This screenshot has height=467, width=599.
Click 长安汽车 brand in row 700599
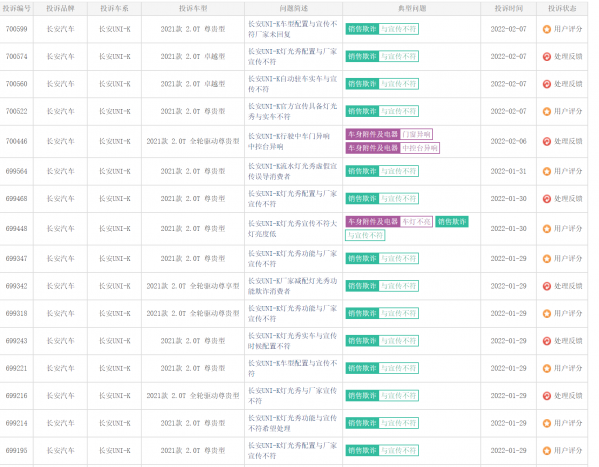tap(61, 29)
